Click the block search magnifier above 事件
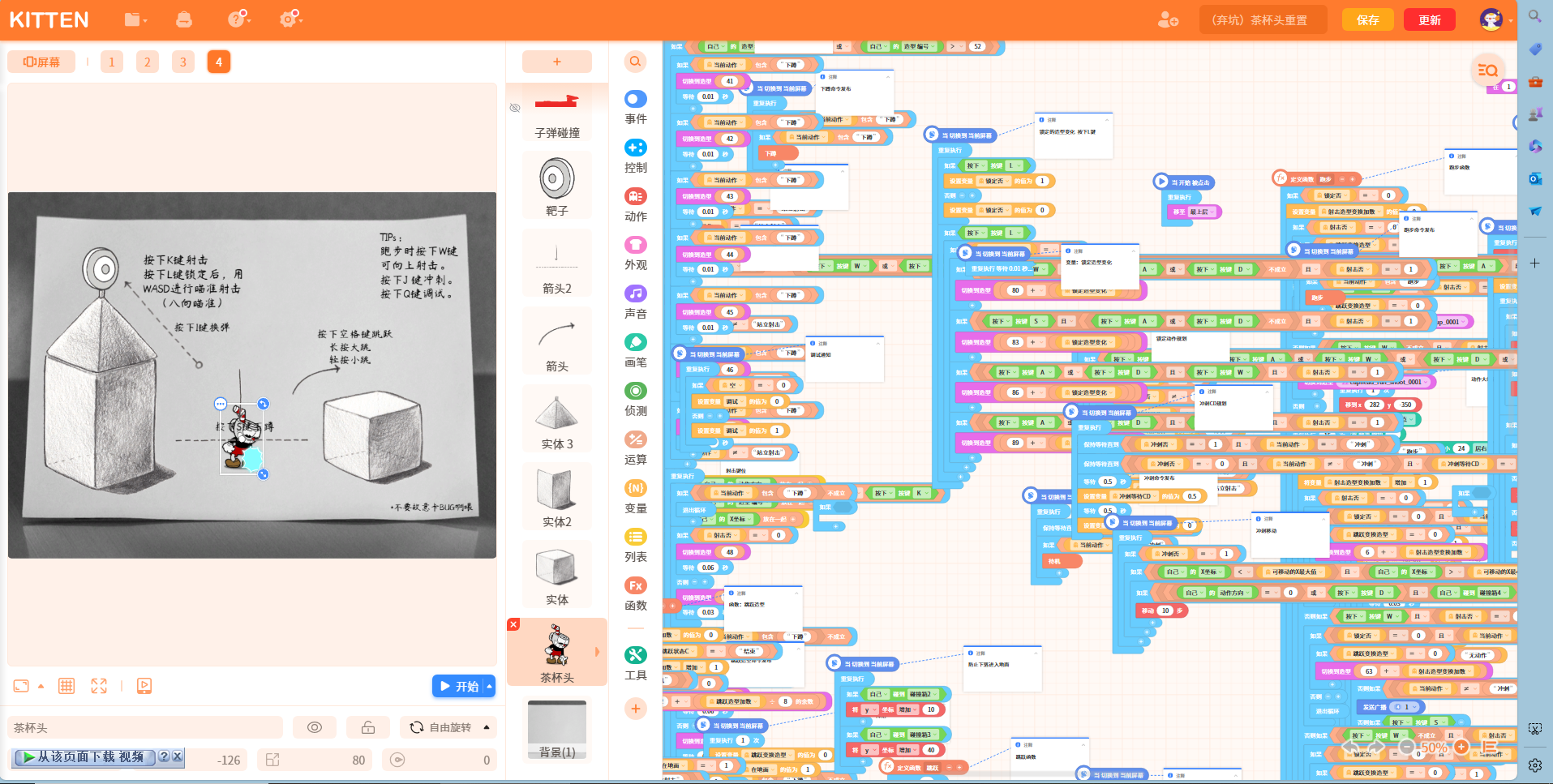 (636, 61)
